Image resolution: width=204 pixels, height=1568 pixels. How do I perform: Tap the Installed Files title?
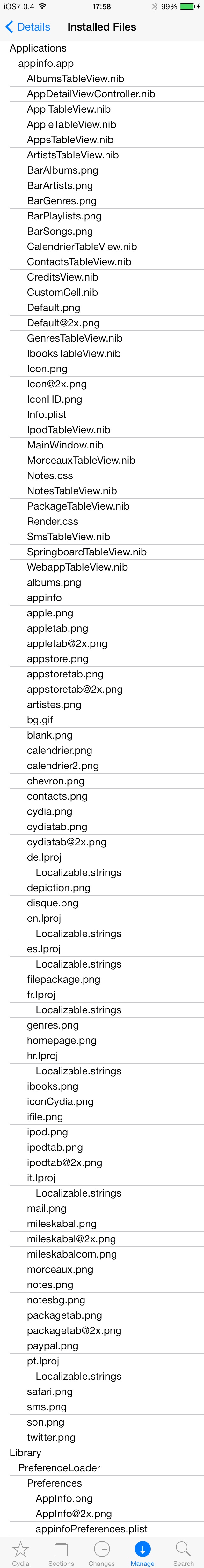click(x=101, y=27)
